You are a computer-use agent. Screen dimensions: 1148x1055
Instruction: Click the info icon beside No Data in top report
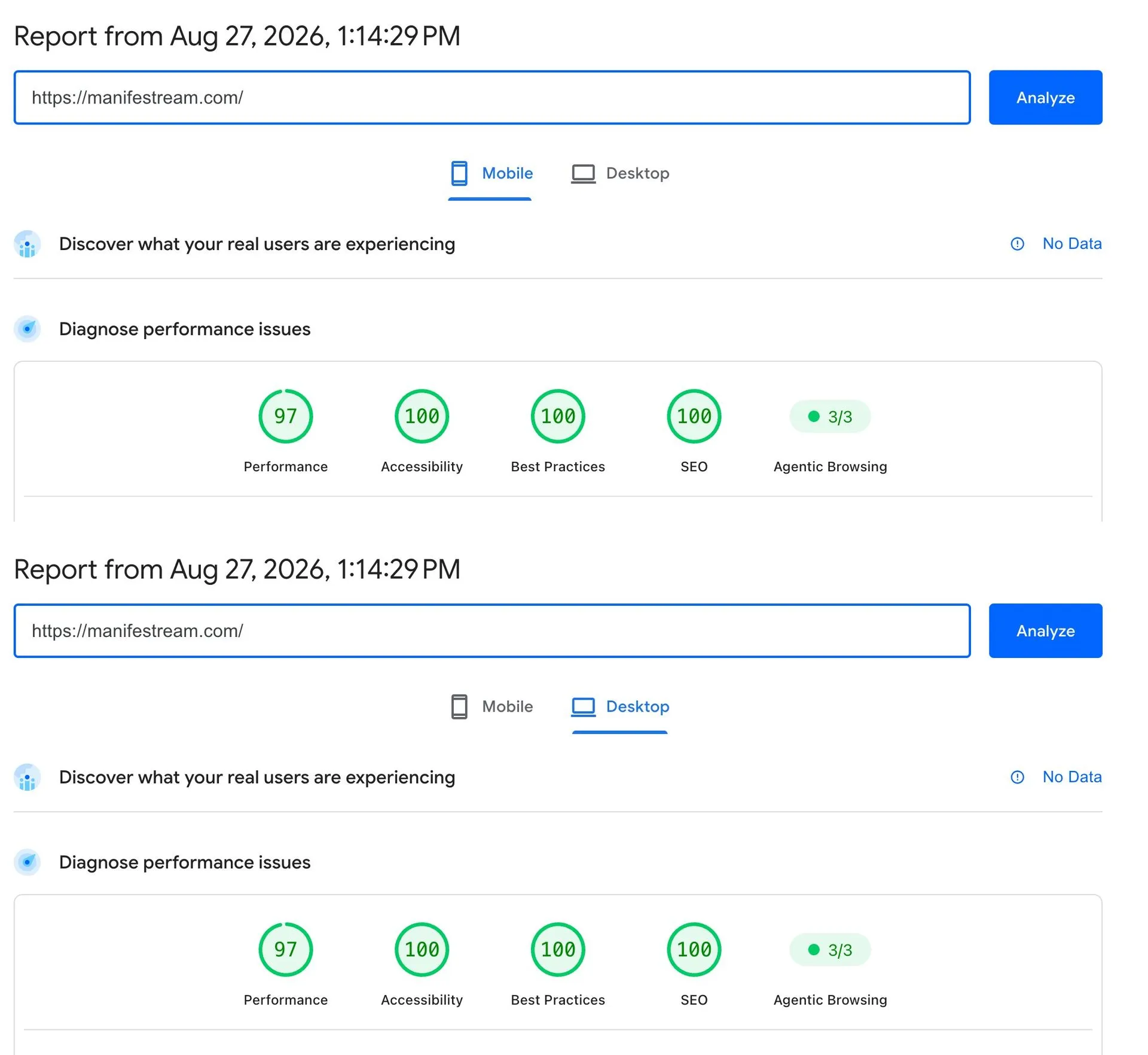(1017, 244)
